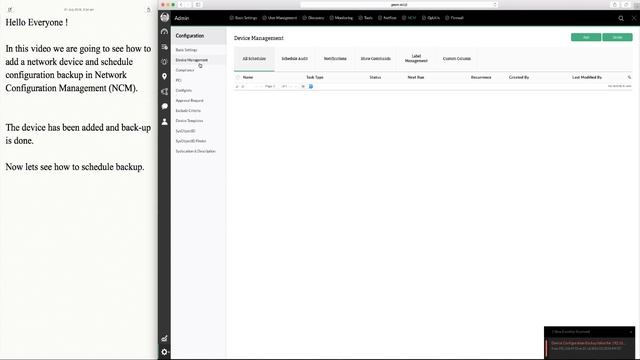The width and height of the screenshot is (640, 360).
Task: Open Discovery in top menu
Action: tap(313, 18)
